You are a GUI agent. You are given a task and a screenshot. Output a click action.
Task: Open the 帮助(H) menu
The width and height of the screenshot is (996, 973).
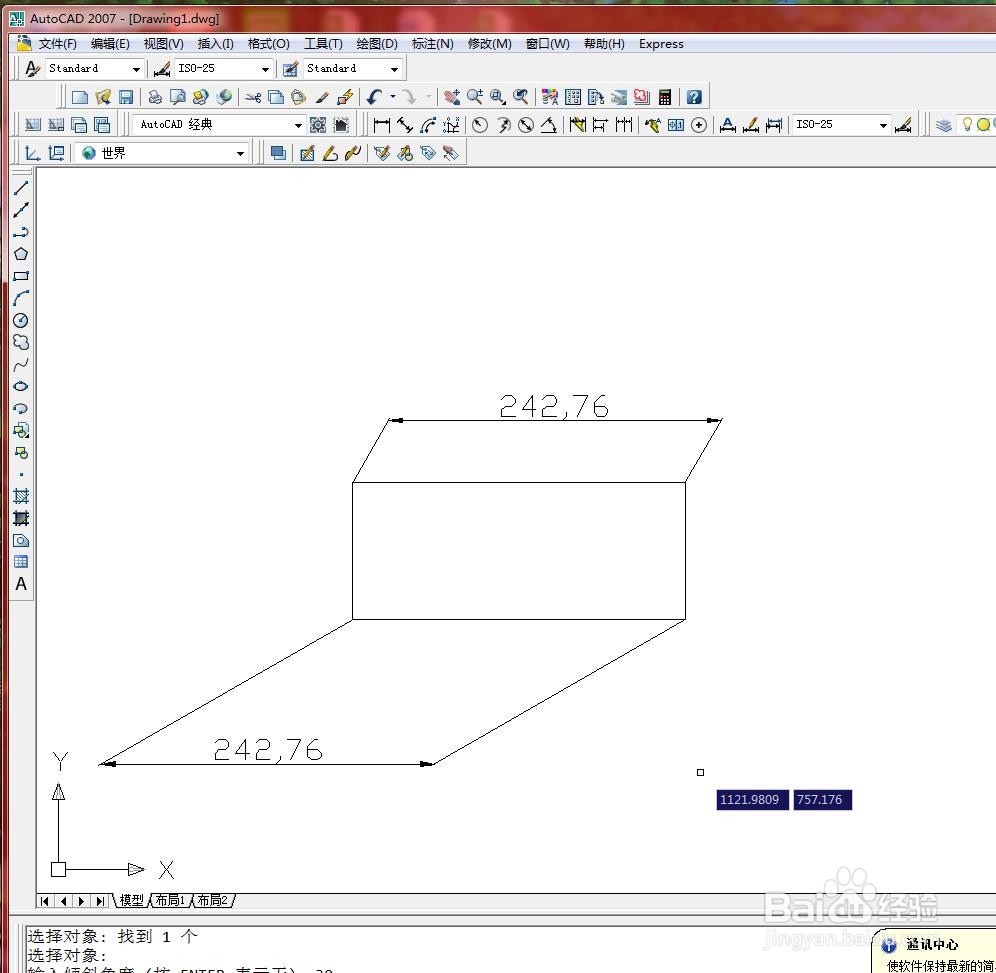click(604, 44)
